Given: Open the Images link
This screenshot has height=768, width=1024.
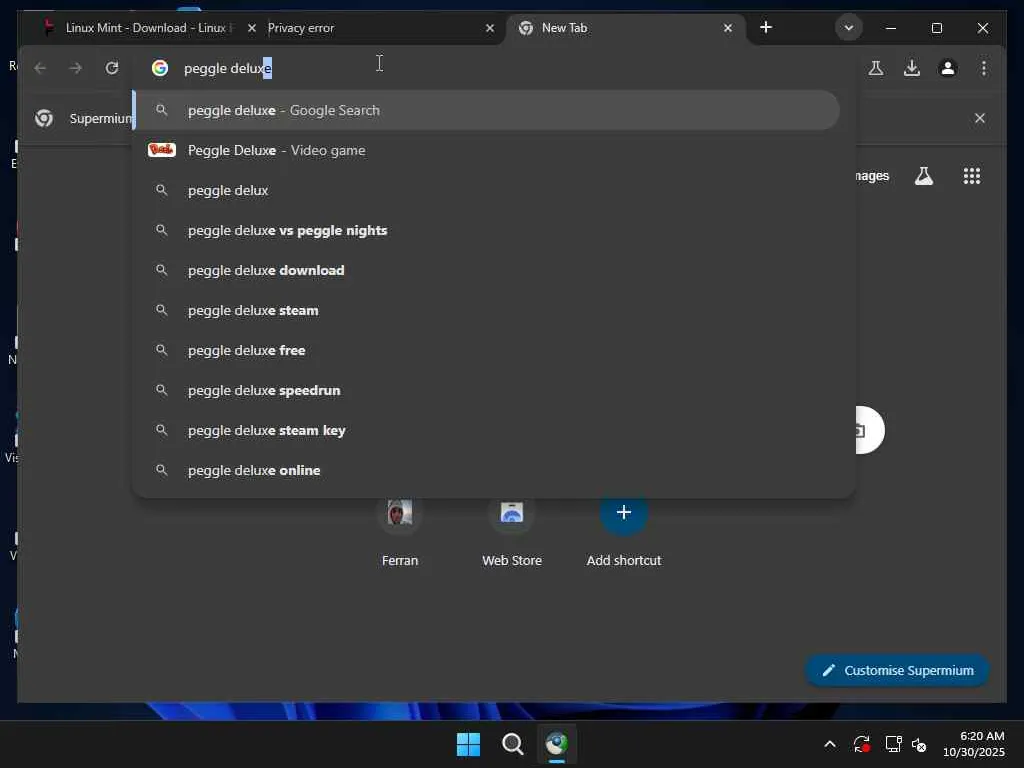Looking at the screenshot, I should click(872, 176).
